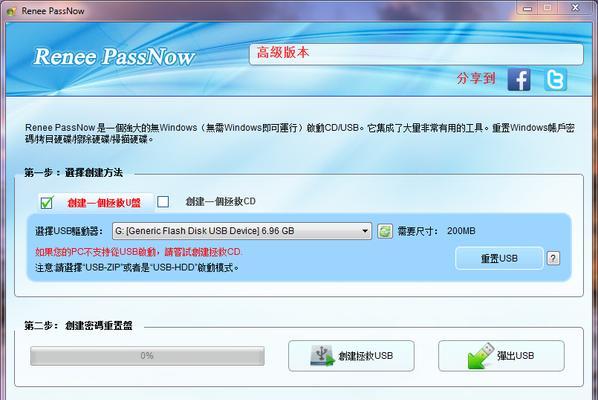Minimize the Renee PassNow window

(527, 8)
